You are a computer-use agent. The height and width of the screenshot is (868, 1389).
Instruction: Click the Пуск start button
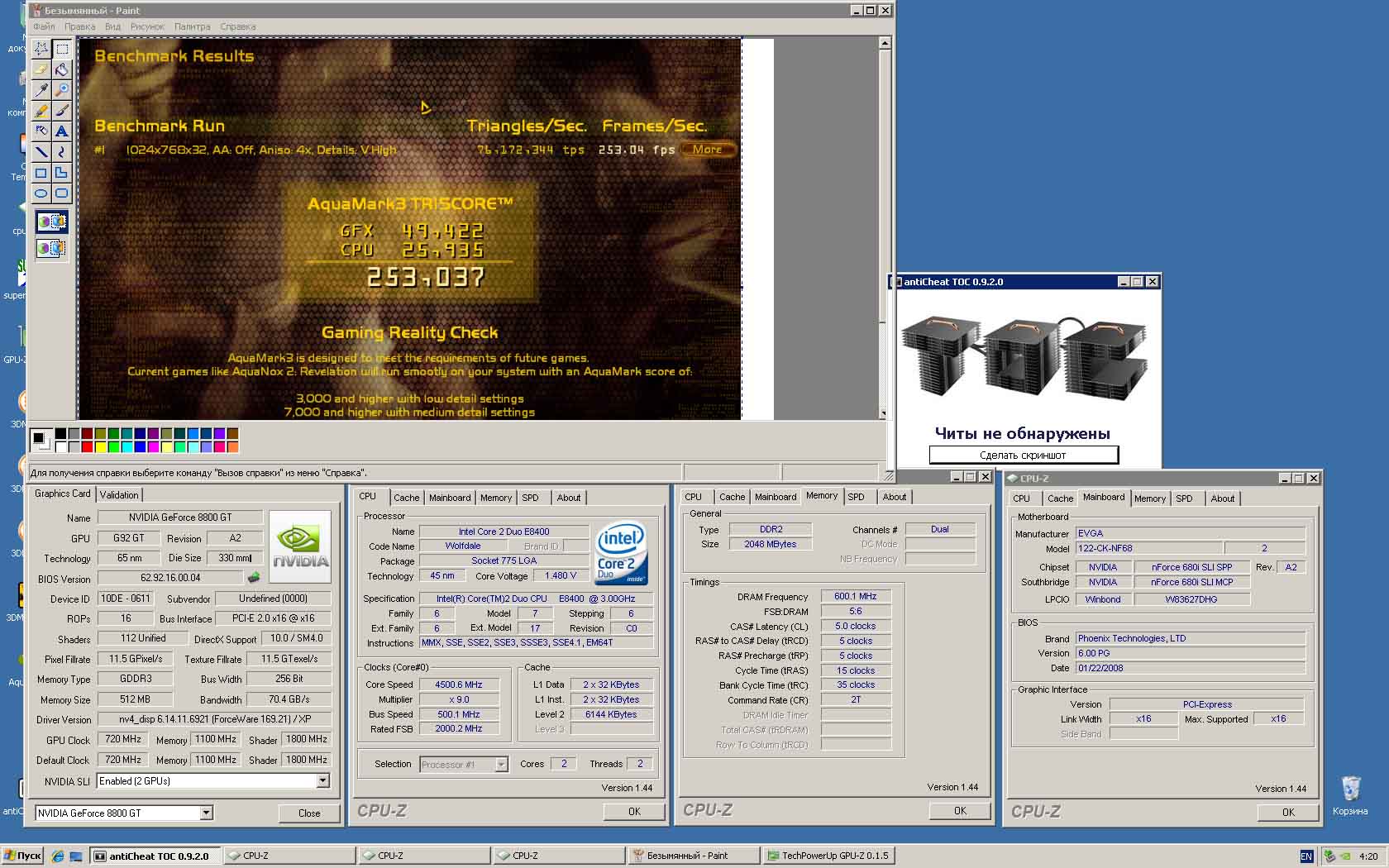tap(23, 856)
